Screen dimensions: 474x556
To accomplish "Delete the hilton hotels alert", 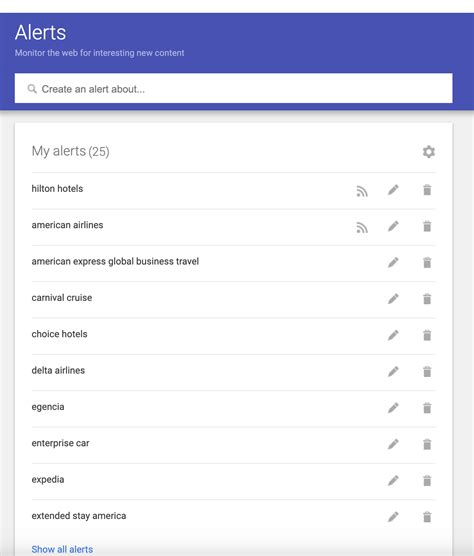I will [427, 190].
